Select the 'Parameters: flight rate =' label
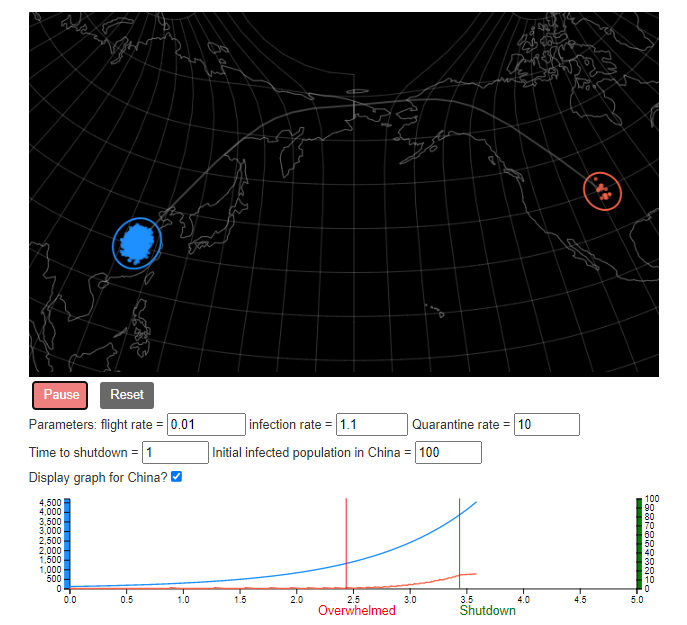 (96, 424)
